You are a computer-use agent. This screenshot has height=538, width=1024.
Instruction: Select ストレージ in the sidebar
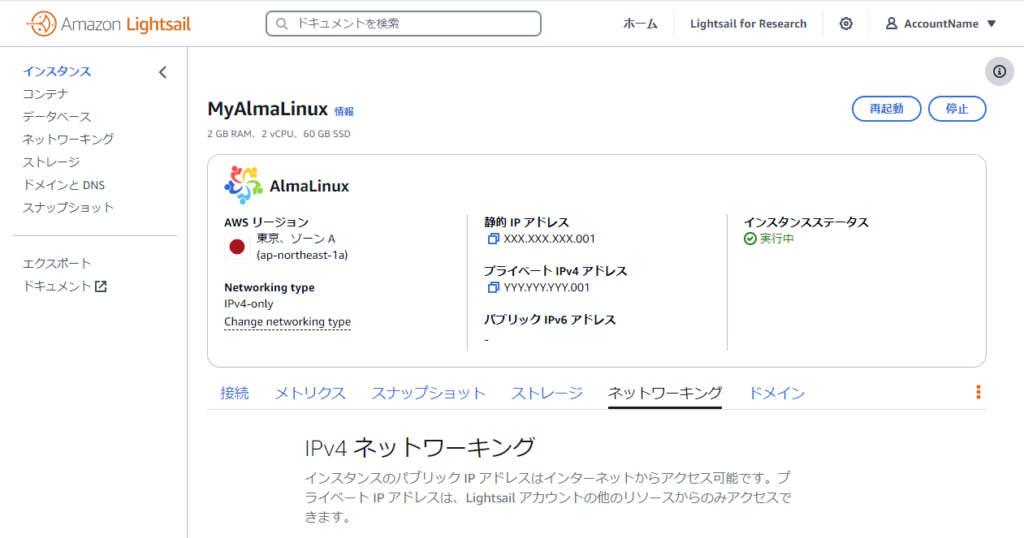click(x=51, y=162)
